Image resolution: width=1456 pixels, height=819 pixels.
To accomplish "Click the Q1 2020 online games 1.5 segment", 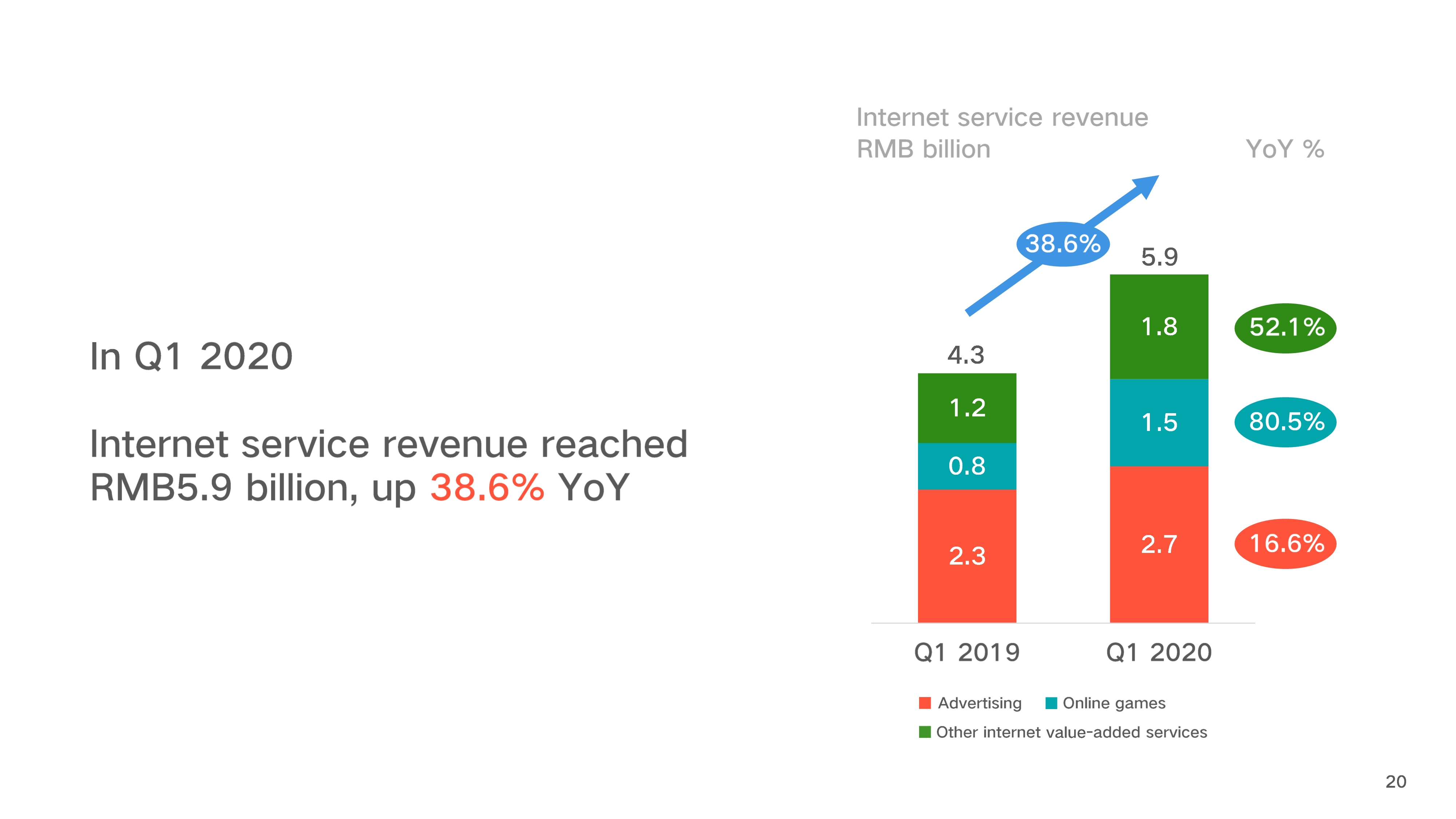I will pos(1159,422).
